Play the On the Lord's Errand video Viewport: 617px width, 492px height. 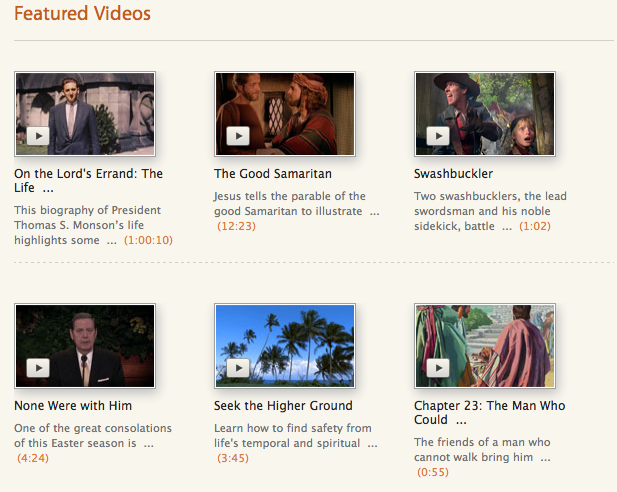click(x=38, y=136)
